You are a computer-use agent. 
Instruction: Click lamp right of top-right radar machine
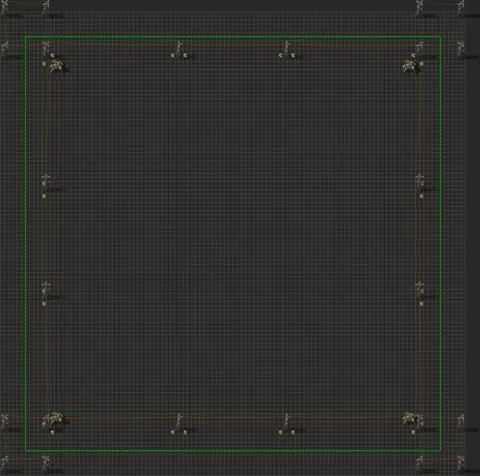tap(422, 64)
